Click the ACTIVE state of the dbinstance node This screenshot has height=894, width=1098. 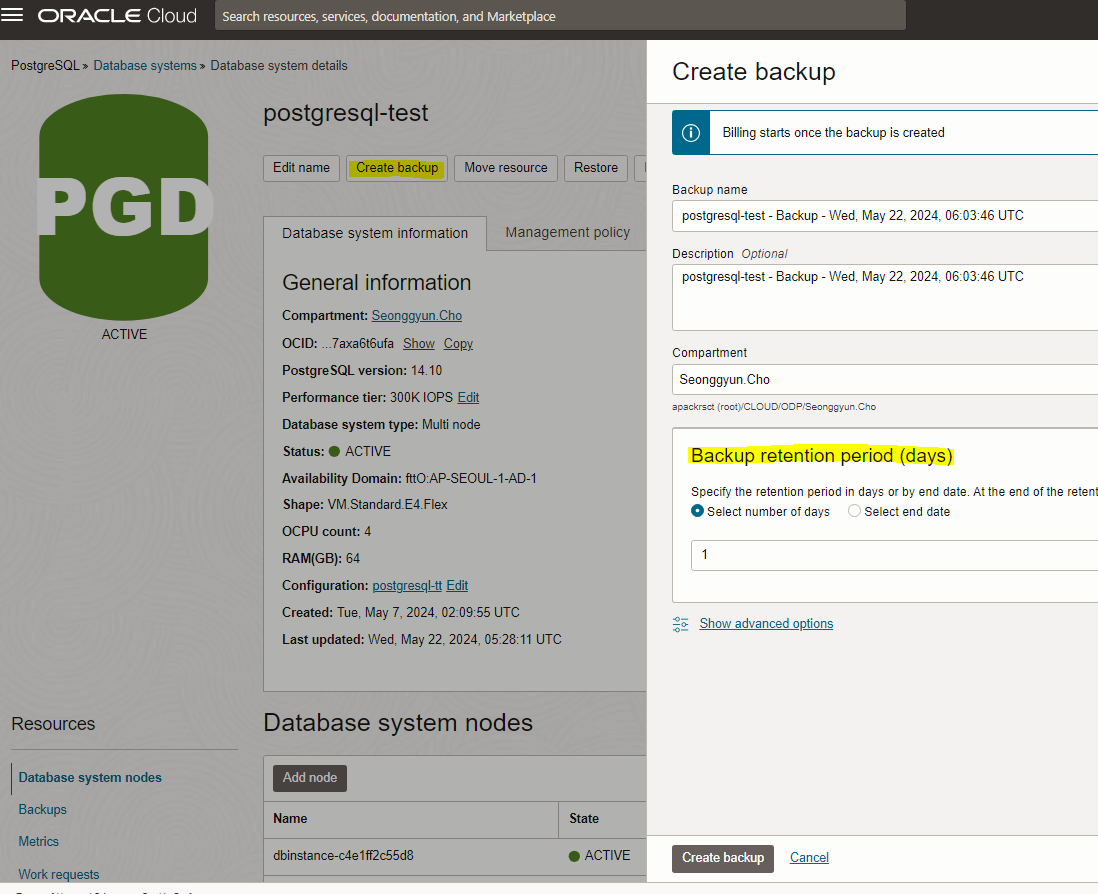pyautogui.click(x=599, y=855)
